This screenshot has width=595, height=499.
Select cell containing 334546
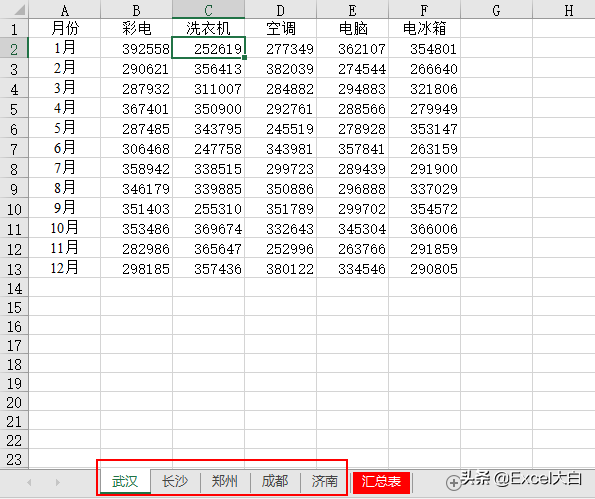[x=353, y=269]
